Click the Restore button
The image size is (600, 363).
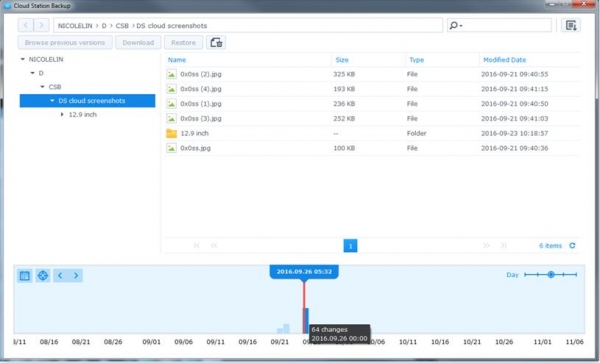pos(183,42)
